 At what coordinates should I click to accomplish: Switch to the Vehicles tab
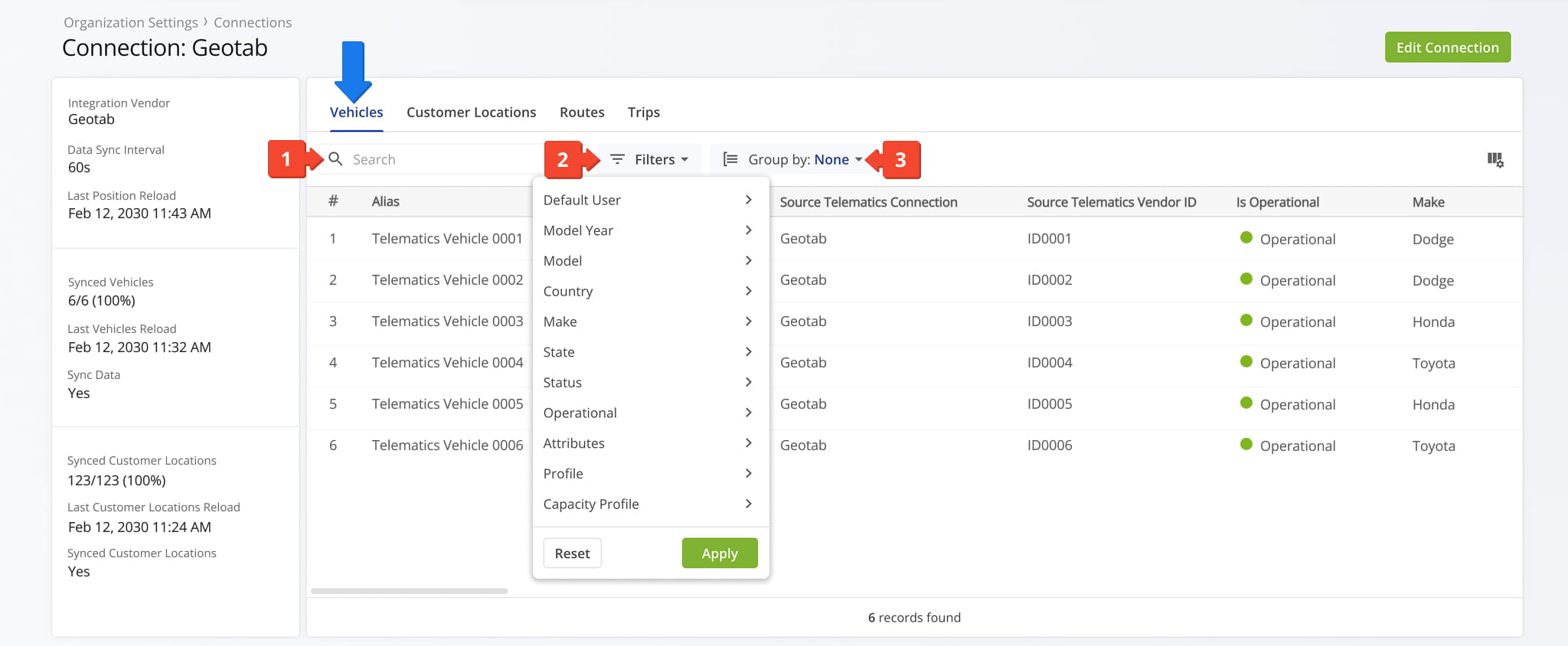point(356,112)
